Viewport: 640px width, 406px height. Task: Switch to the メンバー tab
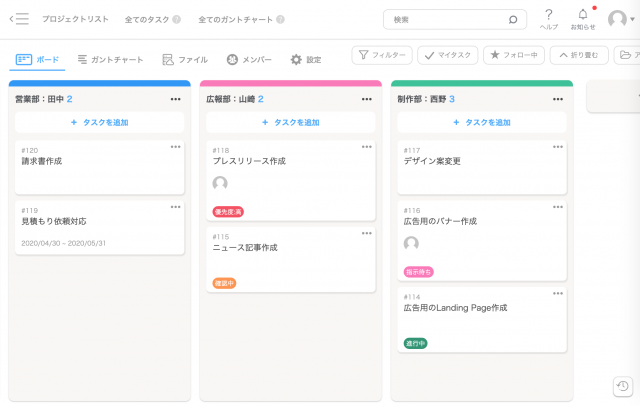coord(250,60)
